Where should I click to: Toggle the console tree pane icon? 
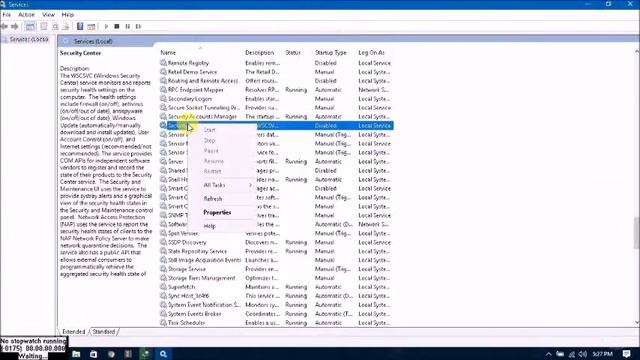point(30,27)
